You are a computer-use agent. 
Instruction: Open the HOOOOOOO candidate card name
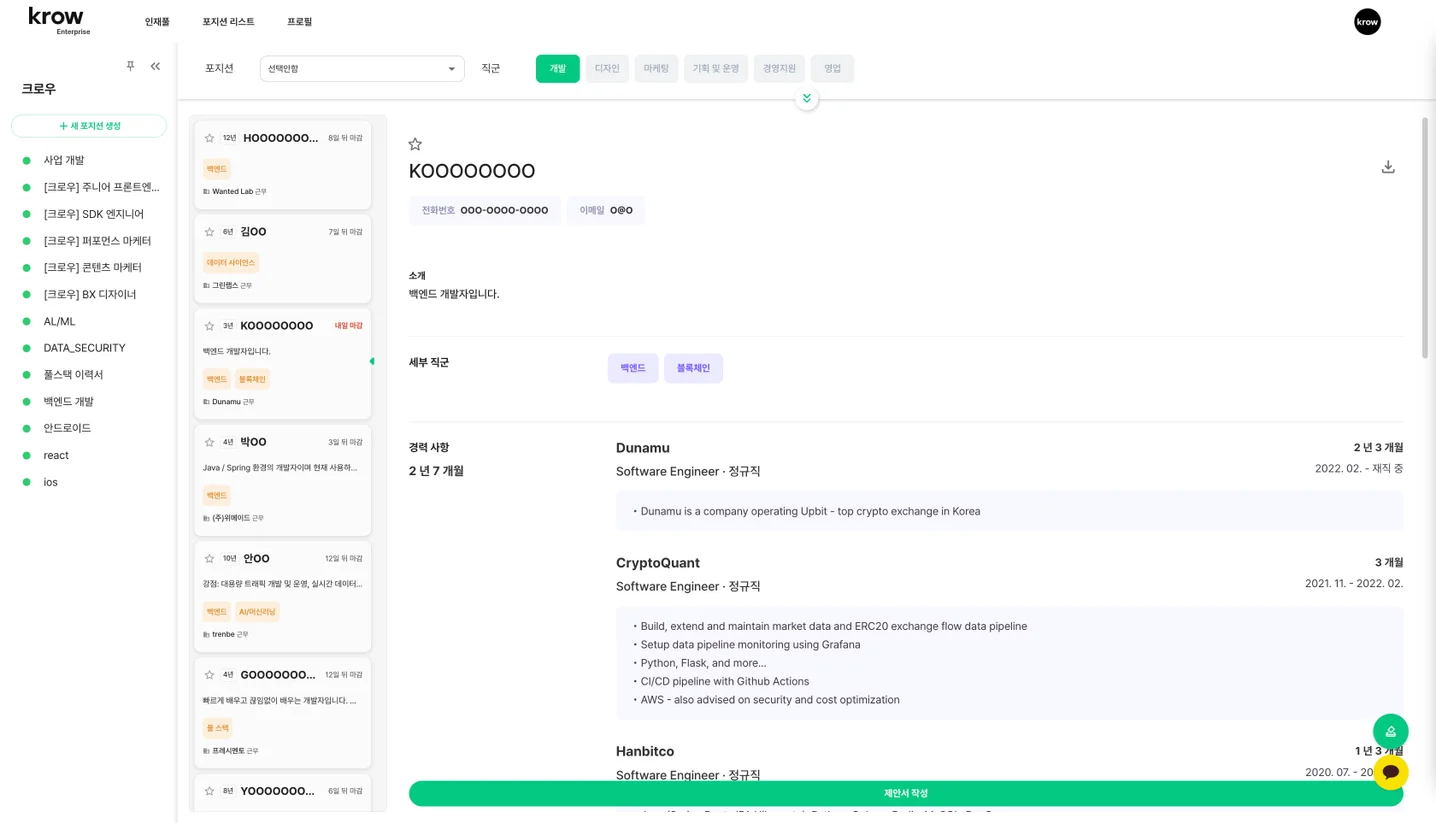tap(281, 138)
